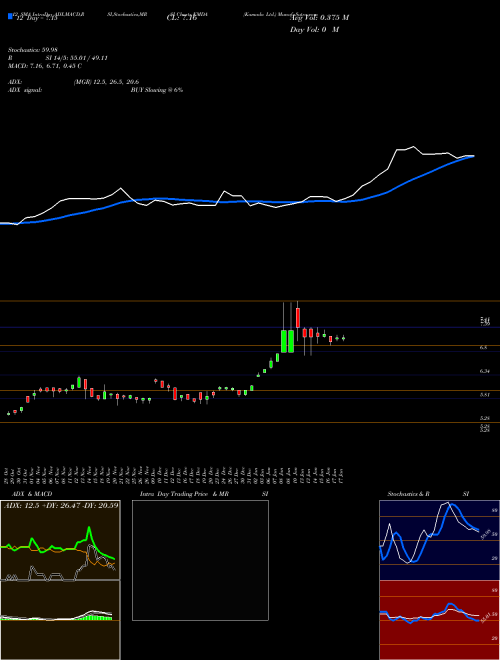The height and width of the screenshot is (660, 500).
Task: Click the 6.34 price axis label
Action: [485, 371]
